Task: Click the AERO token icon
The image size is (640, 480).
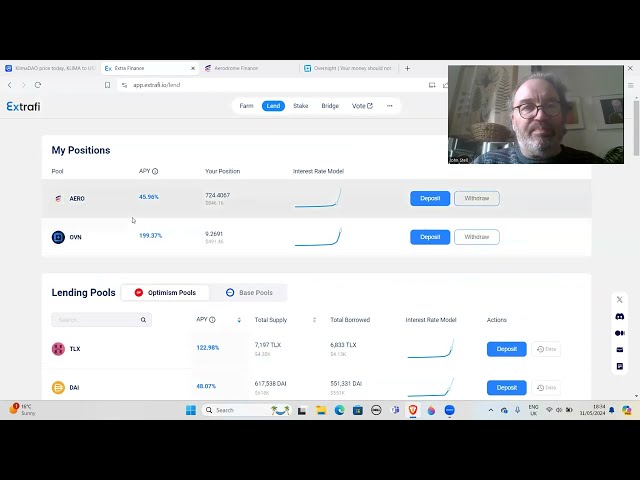Action: coord(58,198)
